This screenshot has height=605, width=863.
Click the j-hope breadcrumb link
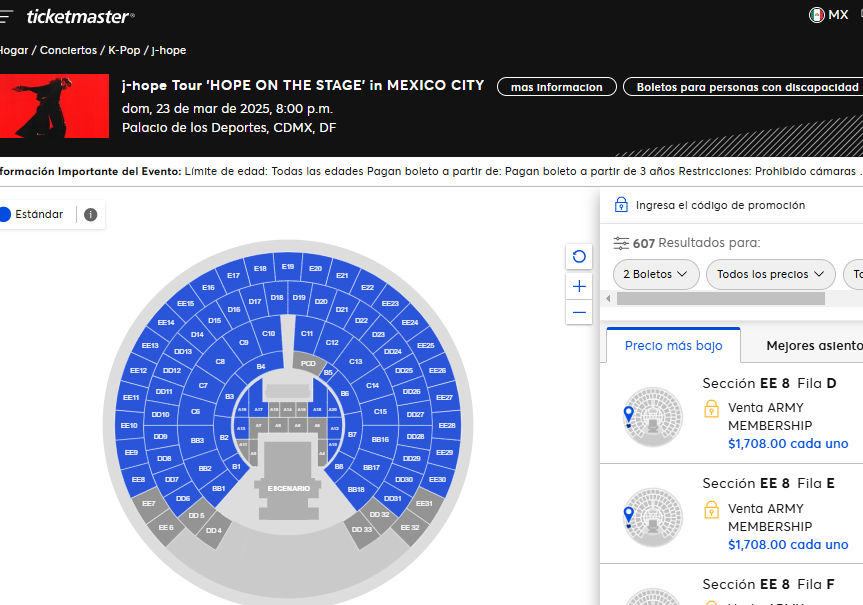(168, 50)
